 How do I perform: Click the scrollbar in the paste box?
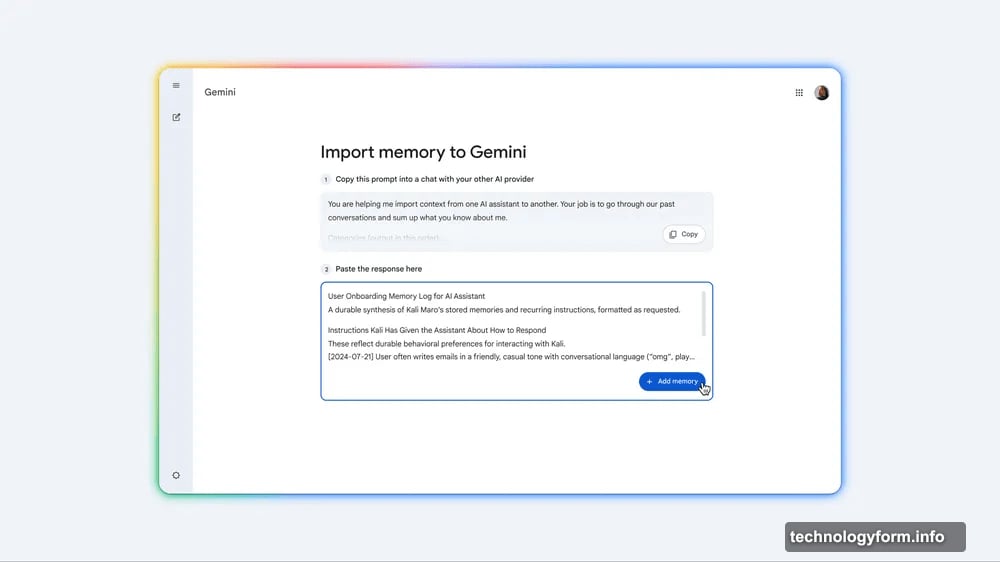[x=703, y=313]
